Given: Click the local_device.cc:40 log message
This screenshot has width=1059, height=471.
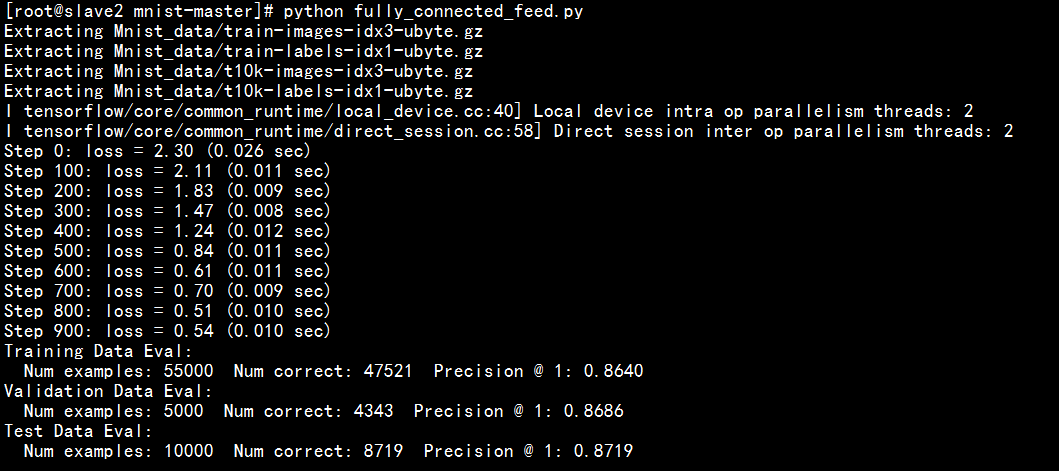Looking at the screenshot, I should tap(489, 111).
